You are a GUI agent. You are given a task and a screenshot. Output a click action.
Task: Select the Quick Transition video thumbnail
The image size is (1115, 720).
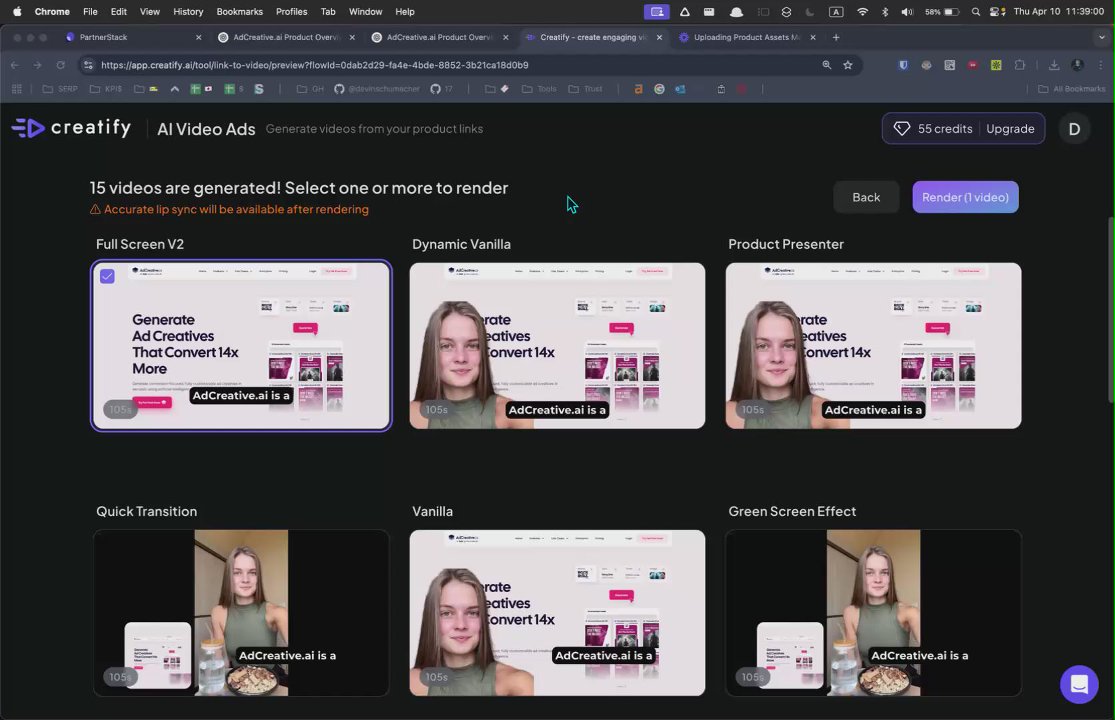point(241,613)
